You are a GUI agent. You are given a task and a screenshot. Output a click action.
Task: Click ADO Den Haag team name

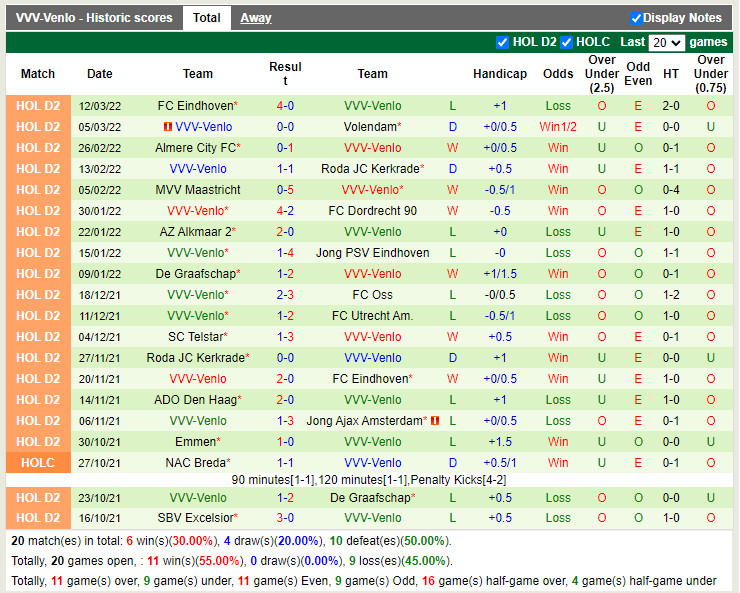pos(195,400)
